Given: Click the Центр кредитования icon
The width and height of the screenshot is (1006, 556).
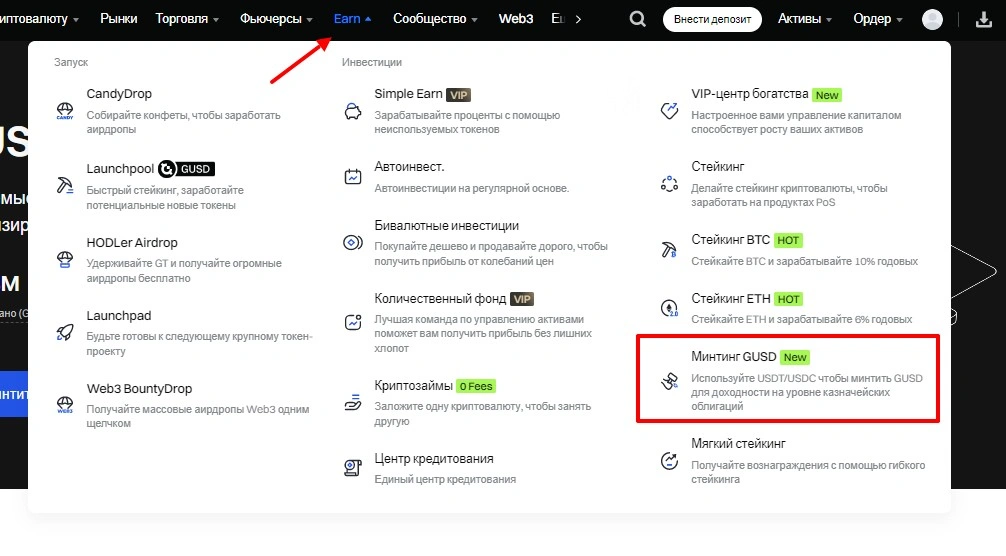Looking at the screenshot, I should [x=353, y=468].
